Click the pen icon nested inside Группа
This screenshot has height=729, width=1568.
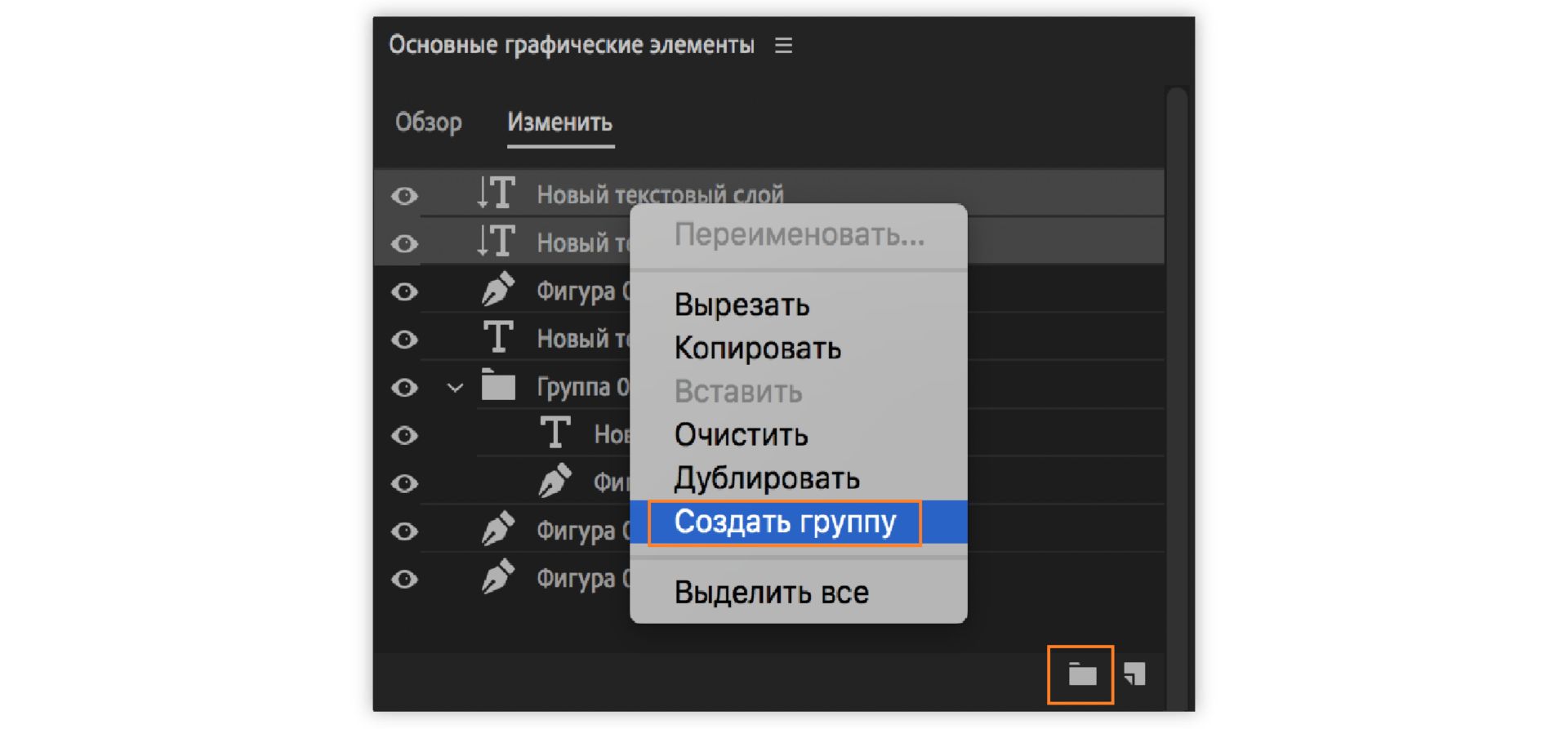click(555, 481)
